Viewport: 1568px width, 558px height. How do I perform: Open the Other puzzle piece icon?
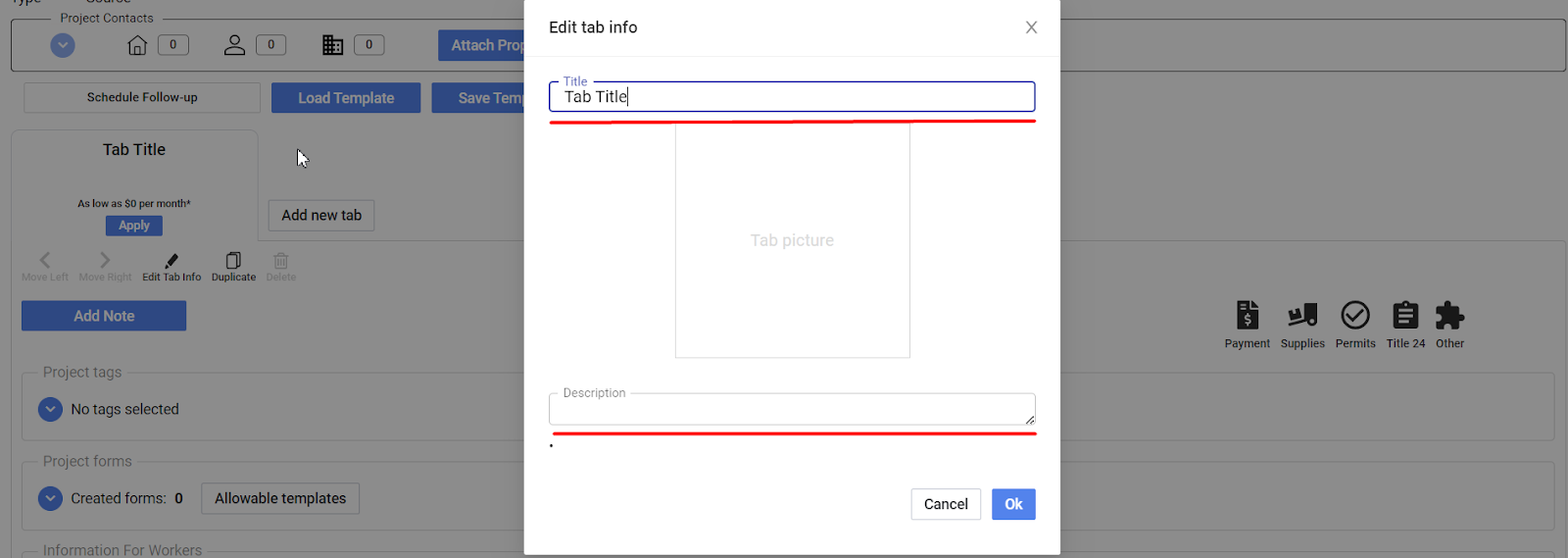coord(1449,315)
